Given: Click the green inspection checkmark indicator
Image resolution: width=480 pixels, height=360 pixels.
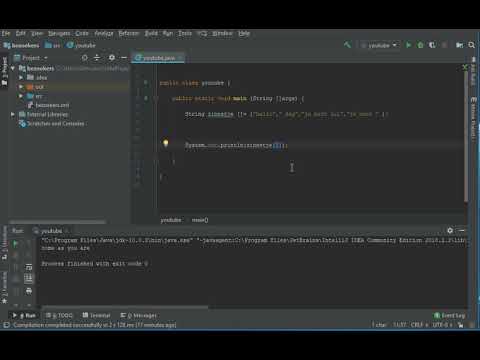Looking at the screenshot, I should pyautogui.click(x=465, y=67).
